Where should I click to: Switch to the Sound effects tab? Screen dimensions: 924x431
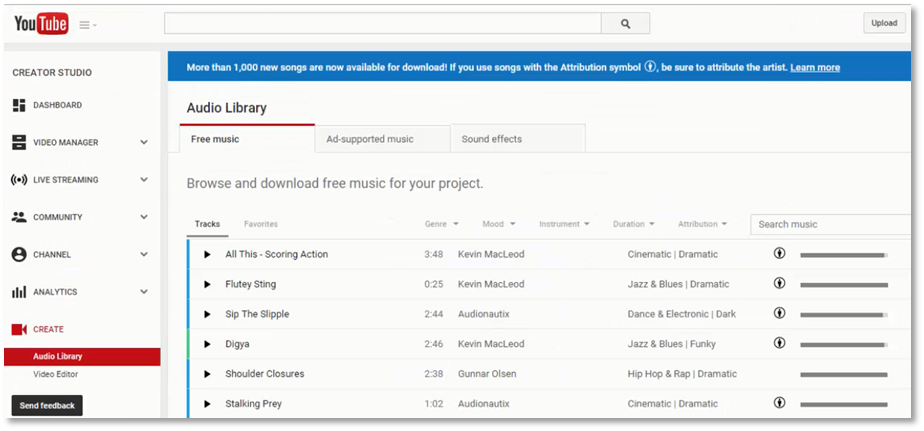point(518,139)
